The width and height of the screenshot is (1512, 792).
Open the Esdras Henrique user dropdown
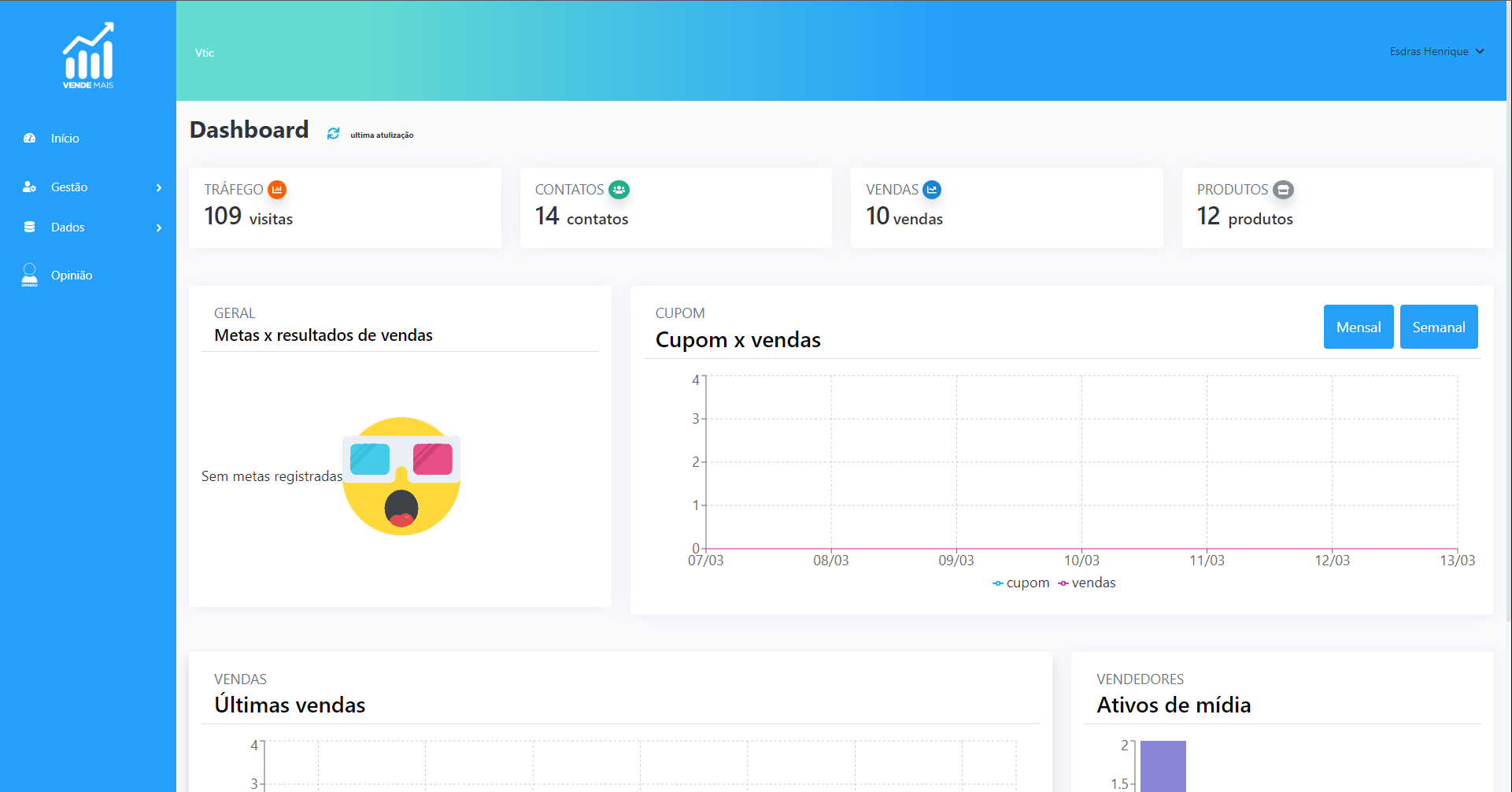[x=1436, y=51]
